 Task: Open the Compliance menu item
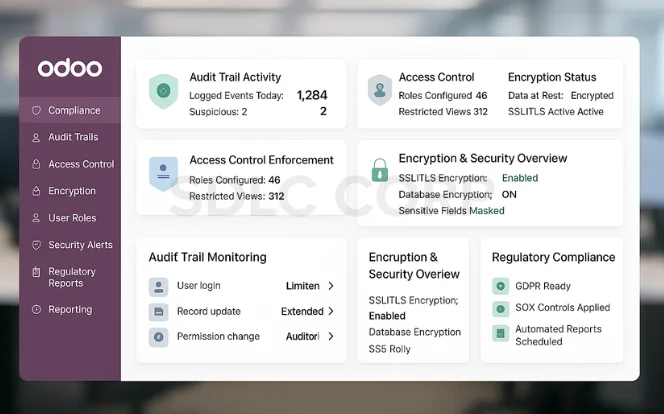point(70,110)
